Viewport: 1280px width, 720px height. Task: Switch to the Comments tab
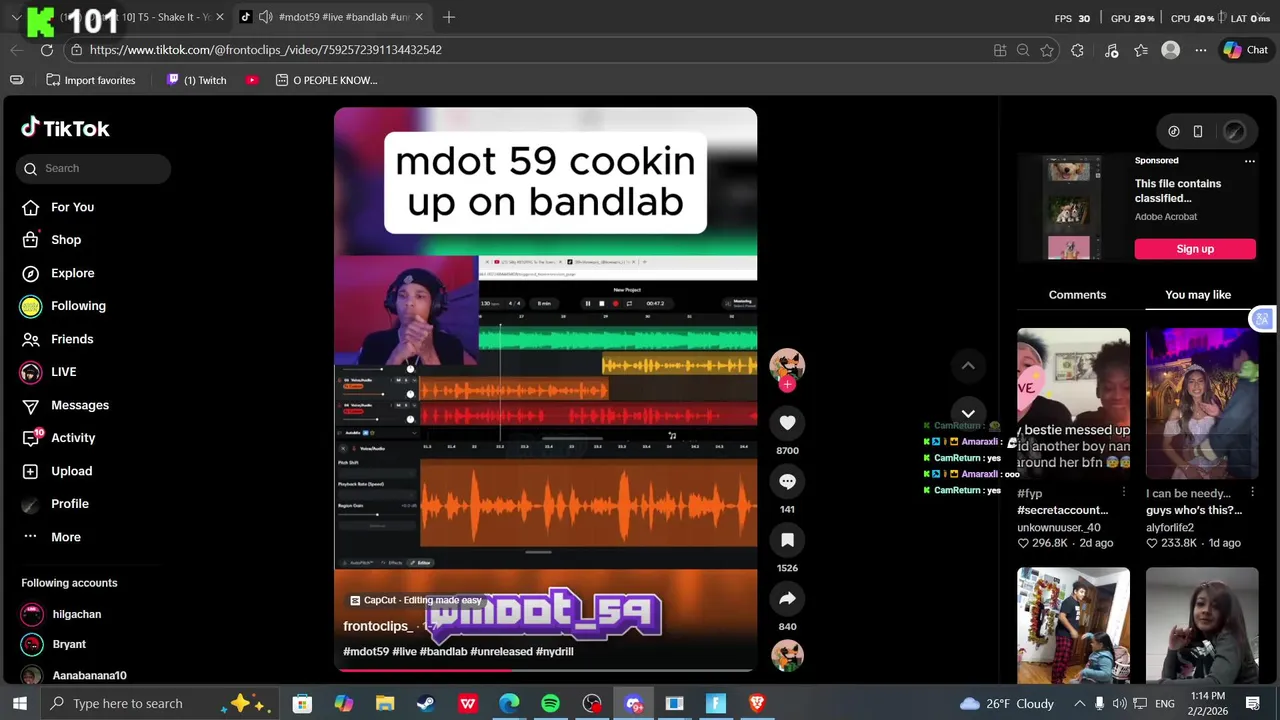[1077, 295]
